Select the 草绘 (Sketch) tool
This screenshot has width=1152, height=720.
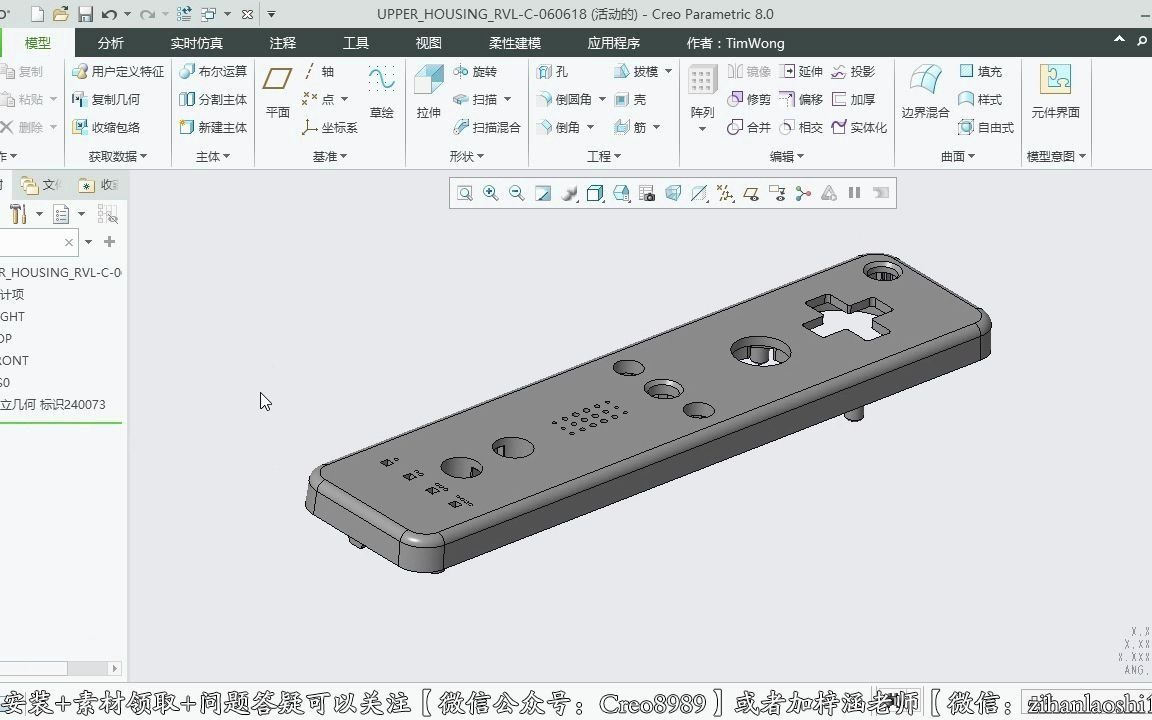point(381,91)
